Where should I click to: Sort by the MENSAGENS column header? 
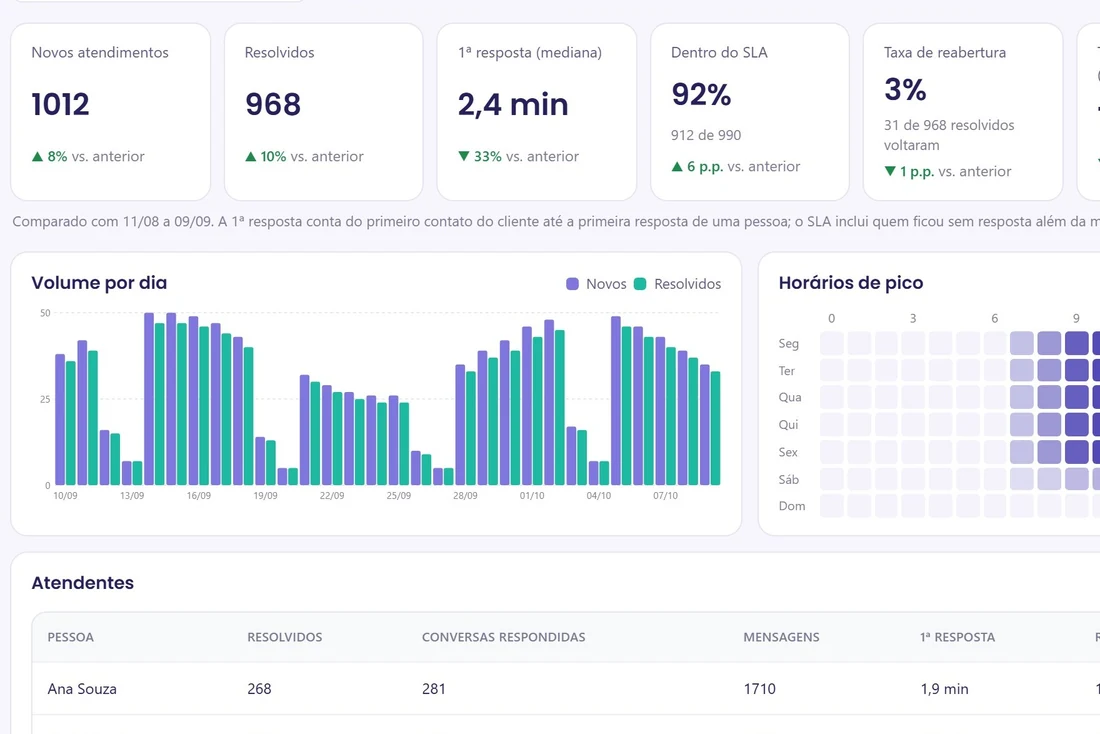(782, 637)
